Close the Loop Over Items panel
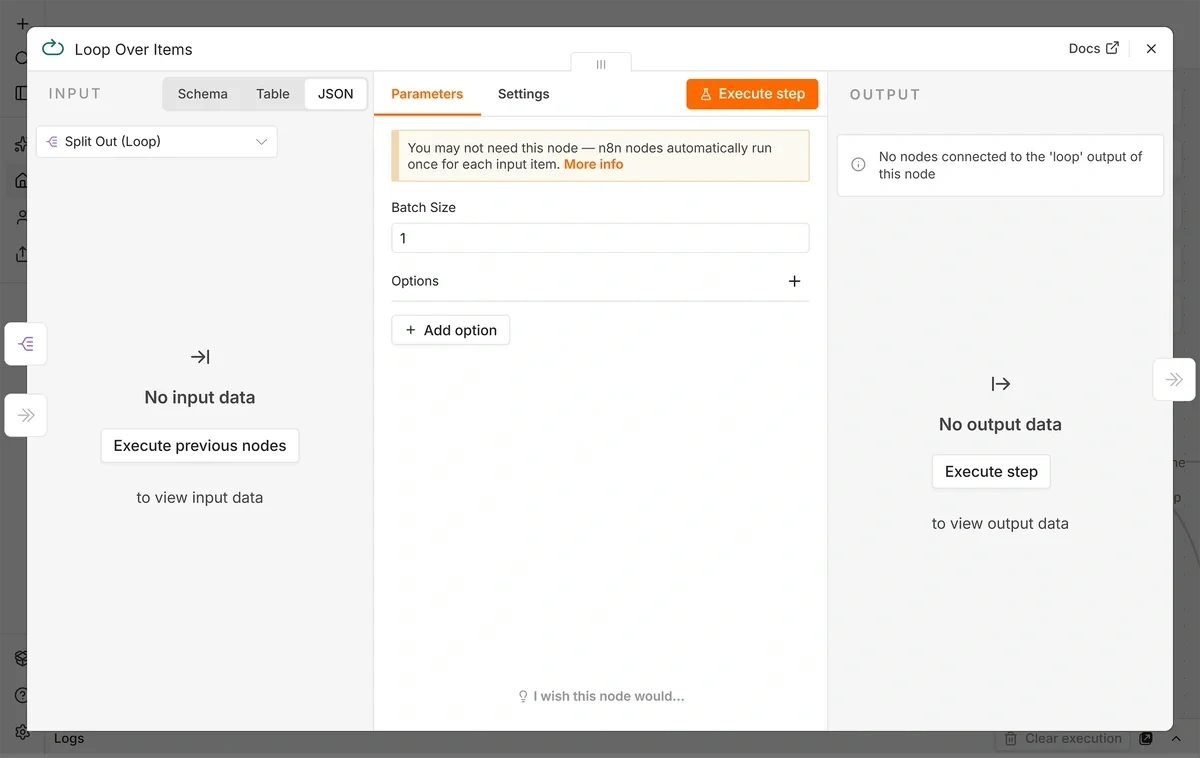1200x758 pixels. pos(1151,49)
